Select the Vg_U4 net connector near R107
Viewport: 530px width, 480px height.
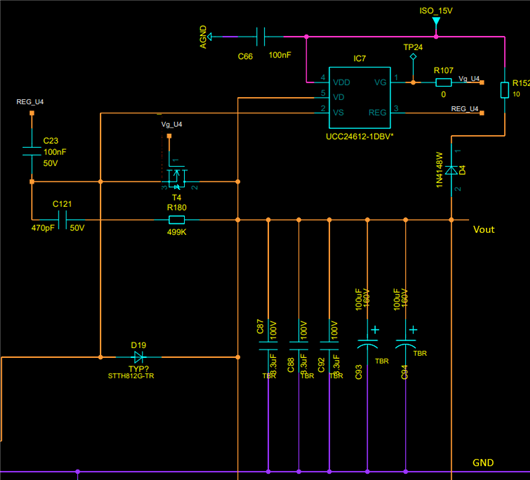482,82
